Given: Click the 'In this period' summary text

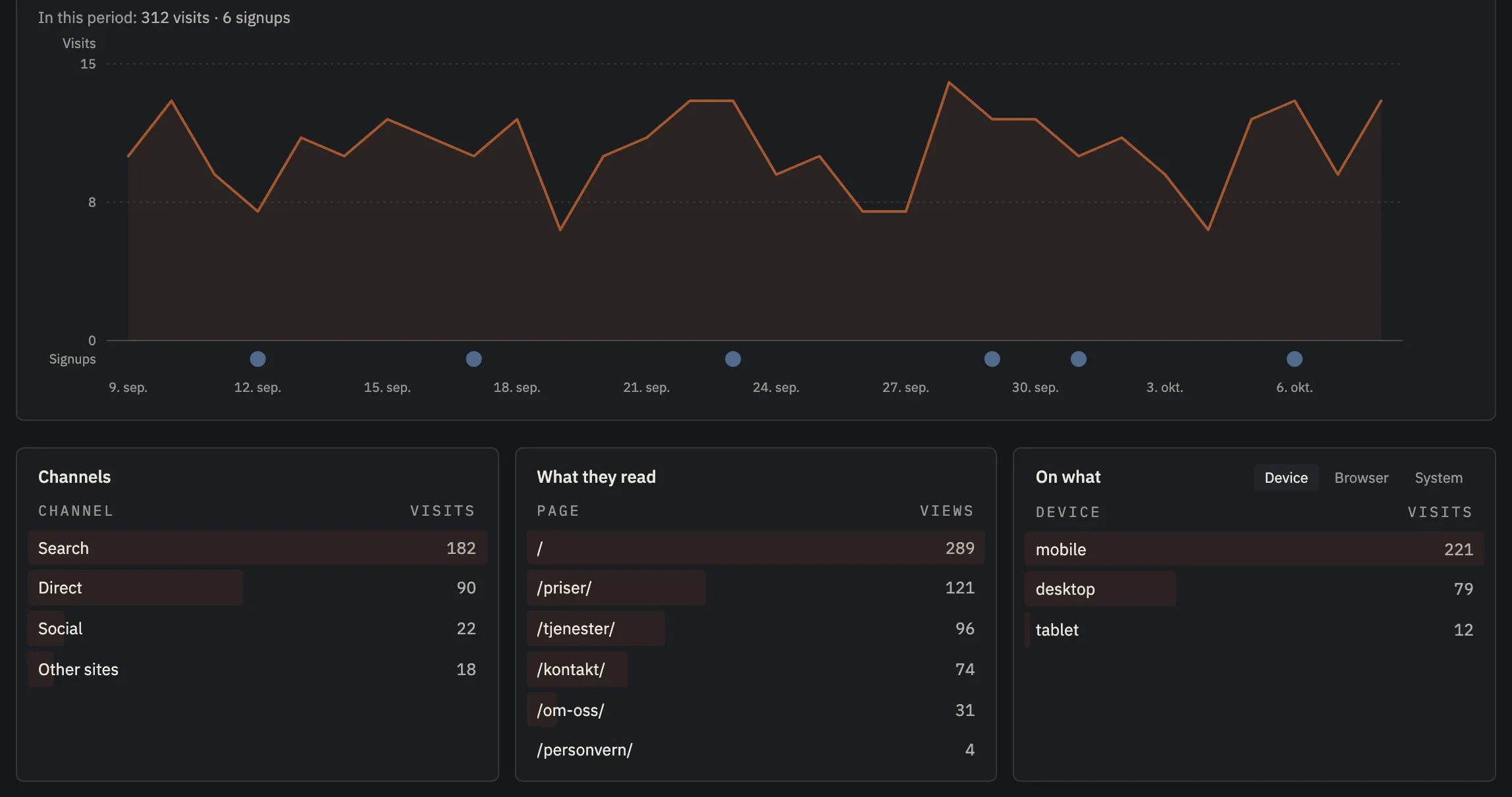Looking at the screenshot, I should pos(164,18).
